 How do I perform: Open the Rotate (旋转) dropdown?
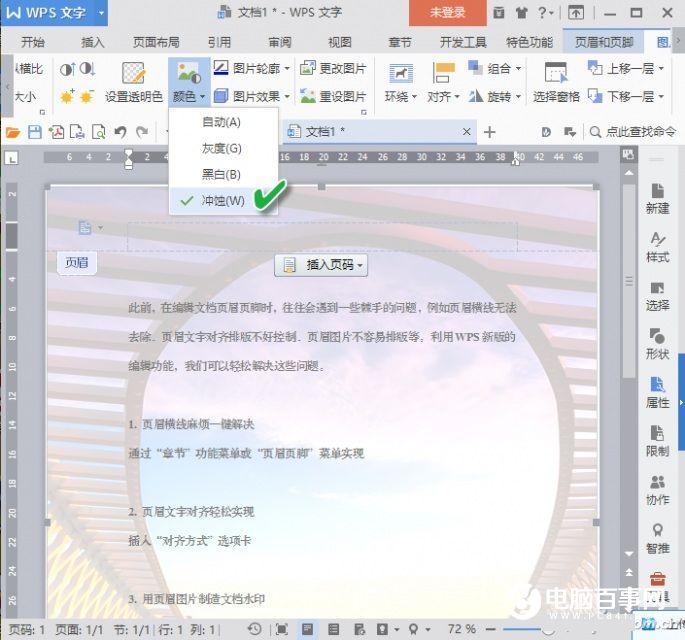pos(494,96)
